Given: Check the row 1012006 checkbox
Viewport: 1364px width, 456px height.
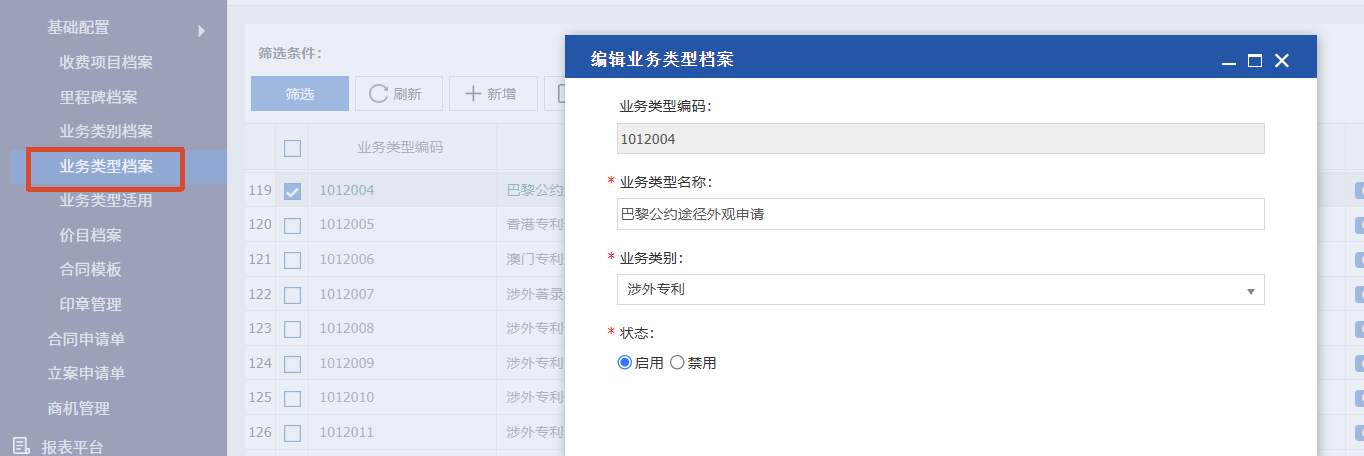Looking at the screenshot, I should (292, 260).
